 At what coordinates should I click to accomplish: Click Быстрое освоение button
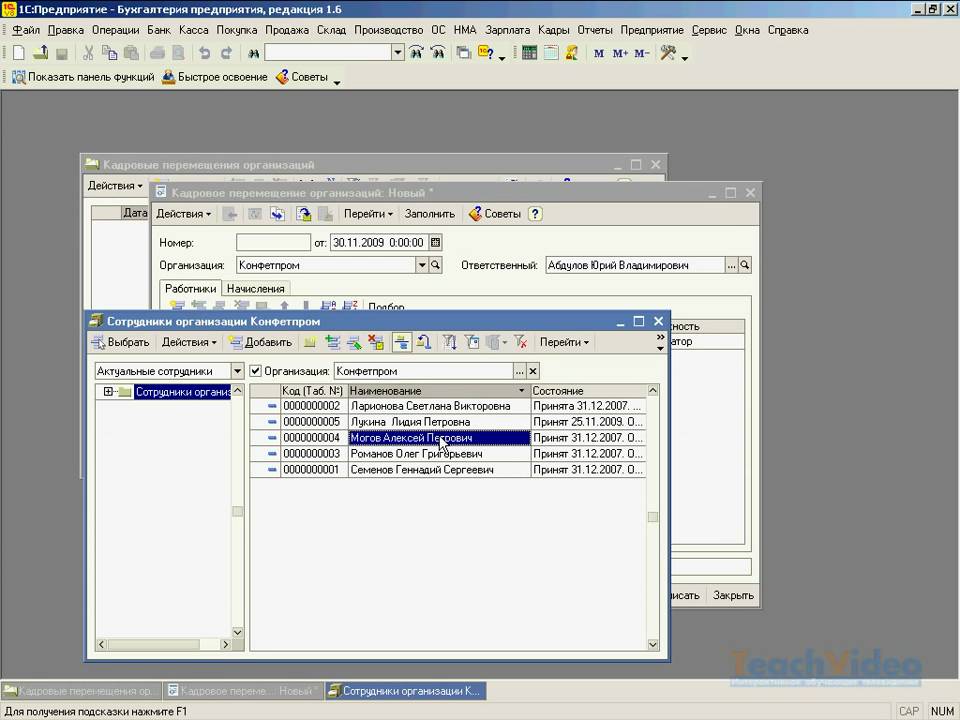214,77
